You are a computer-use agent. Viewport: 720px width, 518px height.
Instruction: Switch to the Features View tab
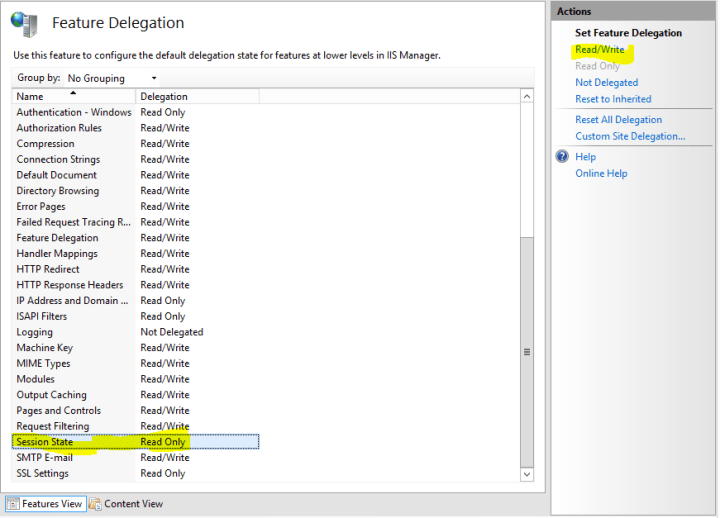pyautogui.click(x=46, y=504)
